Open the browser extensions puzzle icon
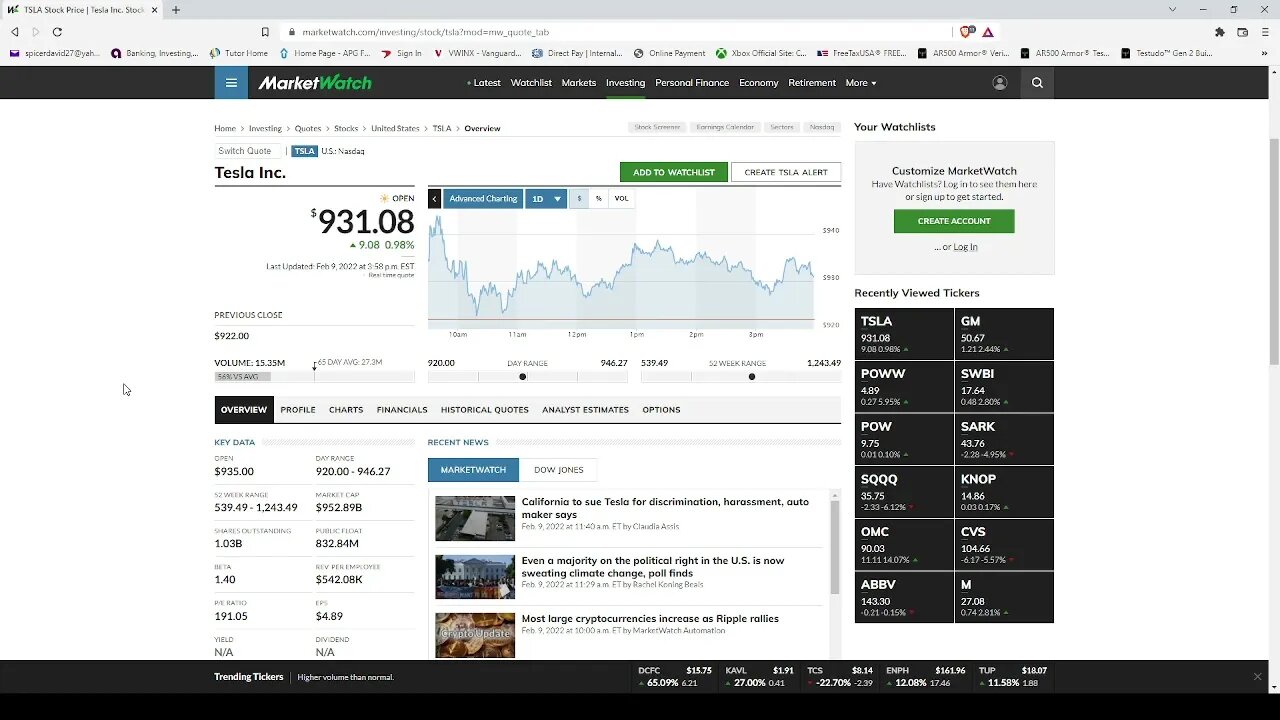The height and width of the screenshot is (720, 1280). click(1220, 32)
